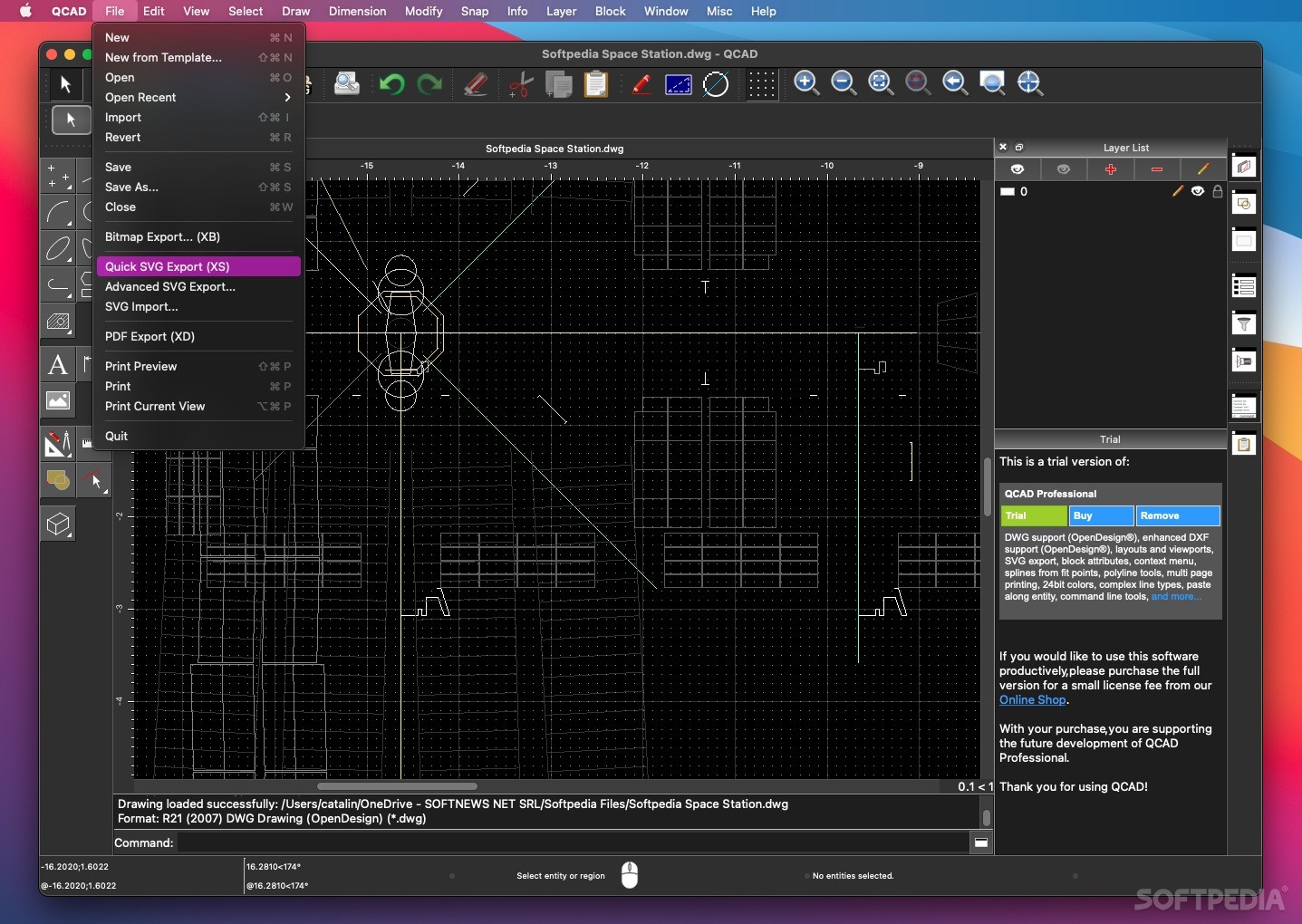
Task: Click the Undo arrow in toolbar
Action: point(391,84)
